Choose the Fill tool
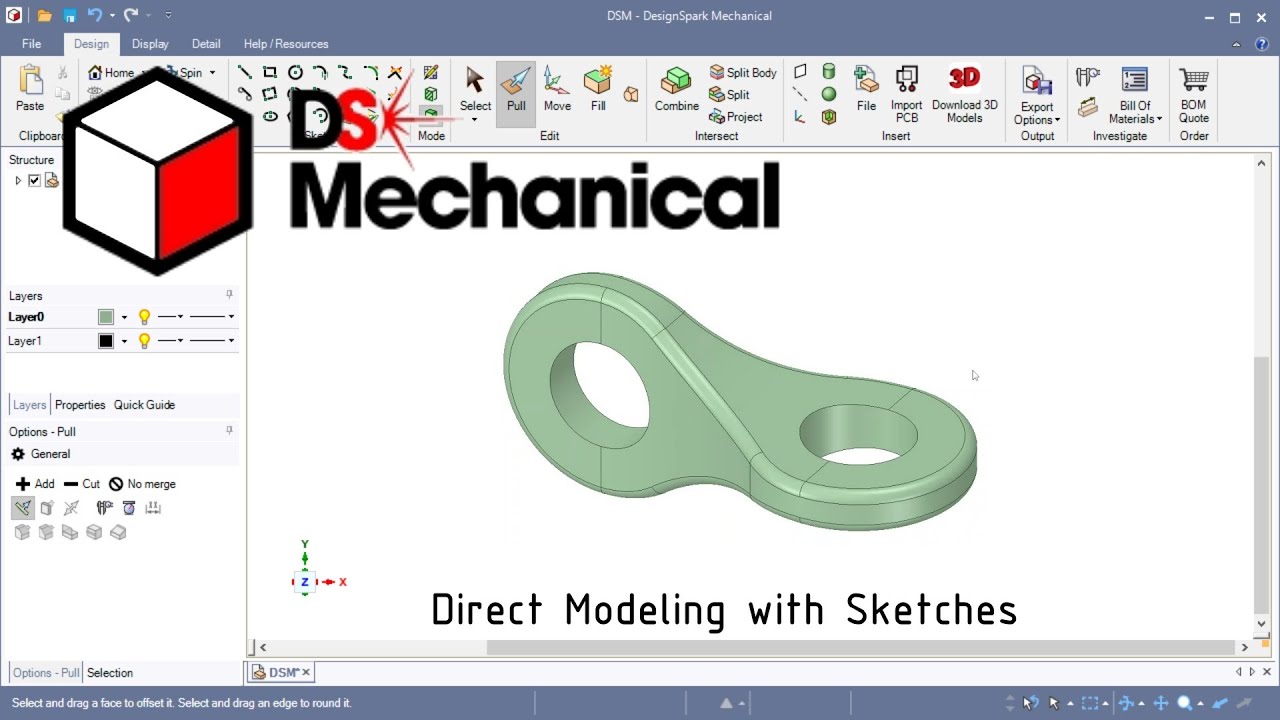Viewport: 1280px width, 720px height. [598, 92]
